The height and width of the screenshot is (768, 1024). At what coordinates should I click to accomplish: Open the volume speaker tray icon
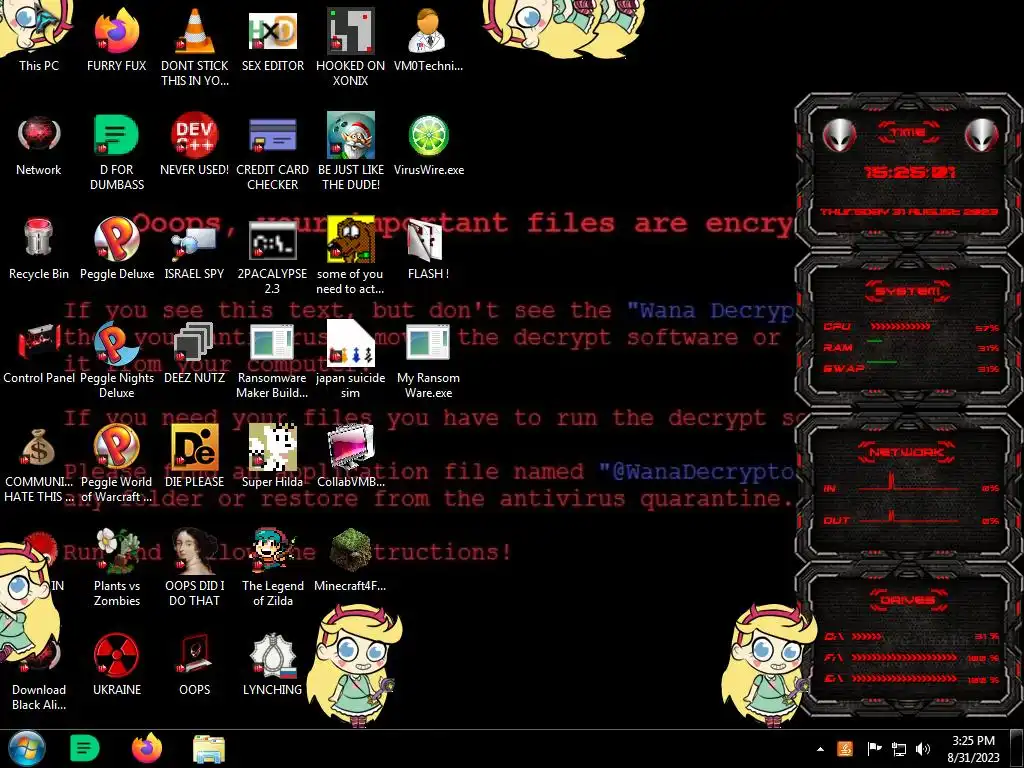923,749
